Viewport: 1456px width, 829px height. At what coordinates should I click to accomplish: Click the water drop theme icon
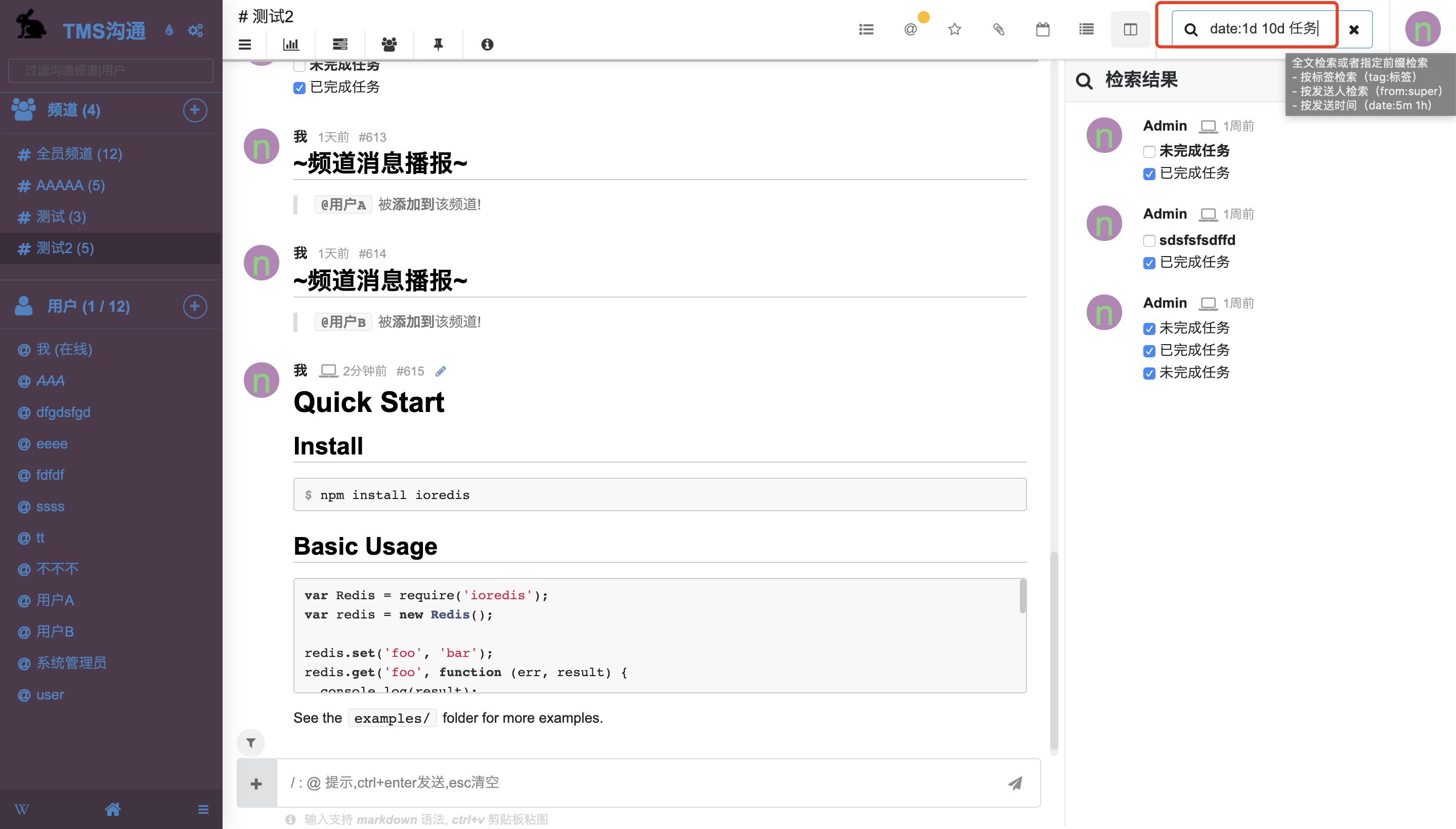(x=169, y=29)
